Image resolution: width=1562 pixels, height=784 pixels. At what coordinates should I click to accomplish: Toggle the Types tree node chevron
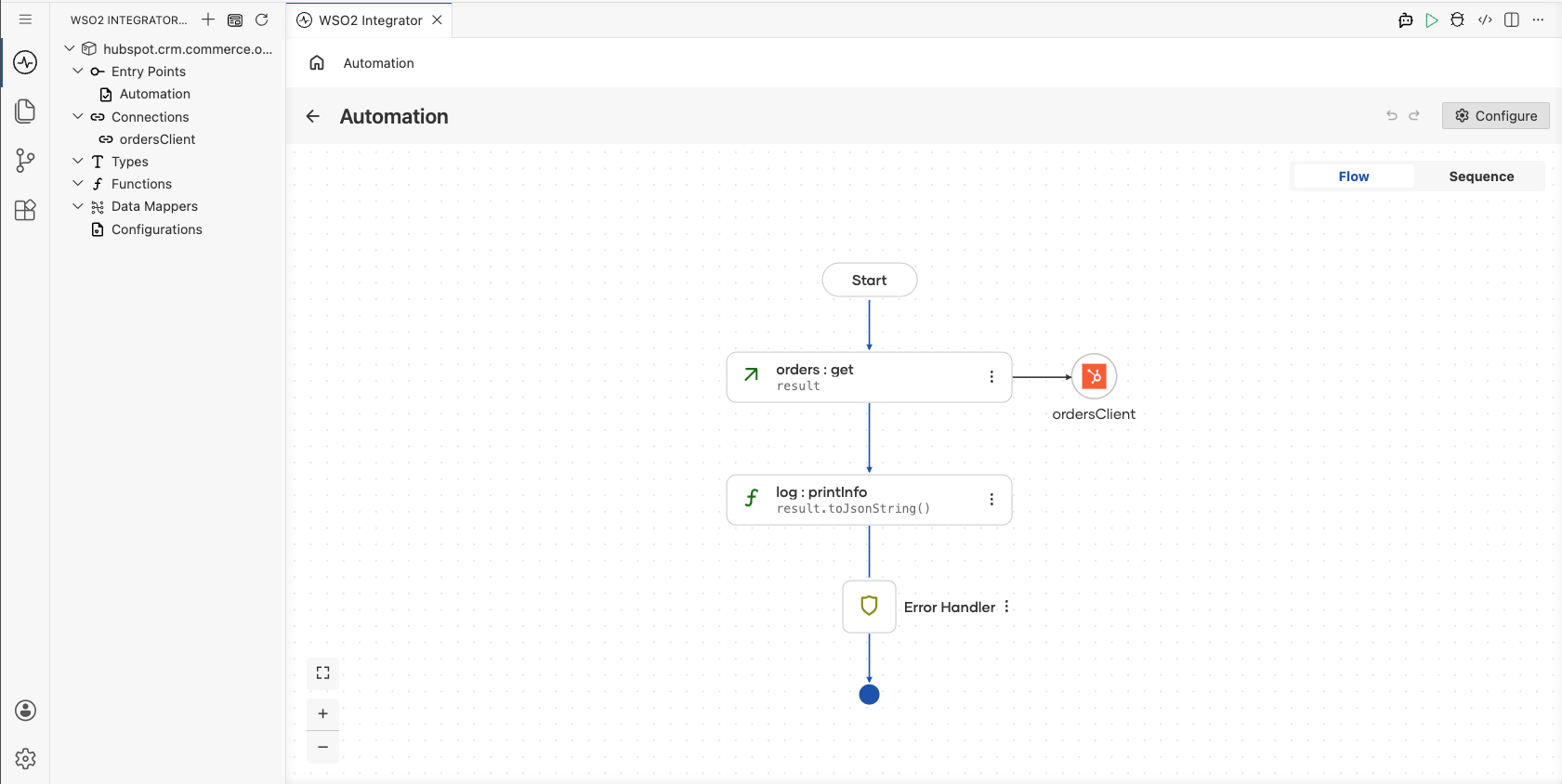[x=78, y=162]
